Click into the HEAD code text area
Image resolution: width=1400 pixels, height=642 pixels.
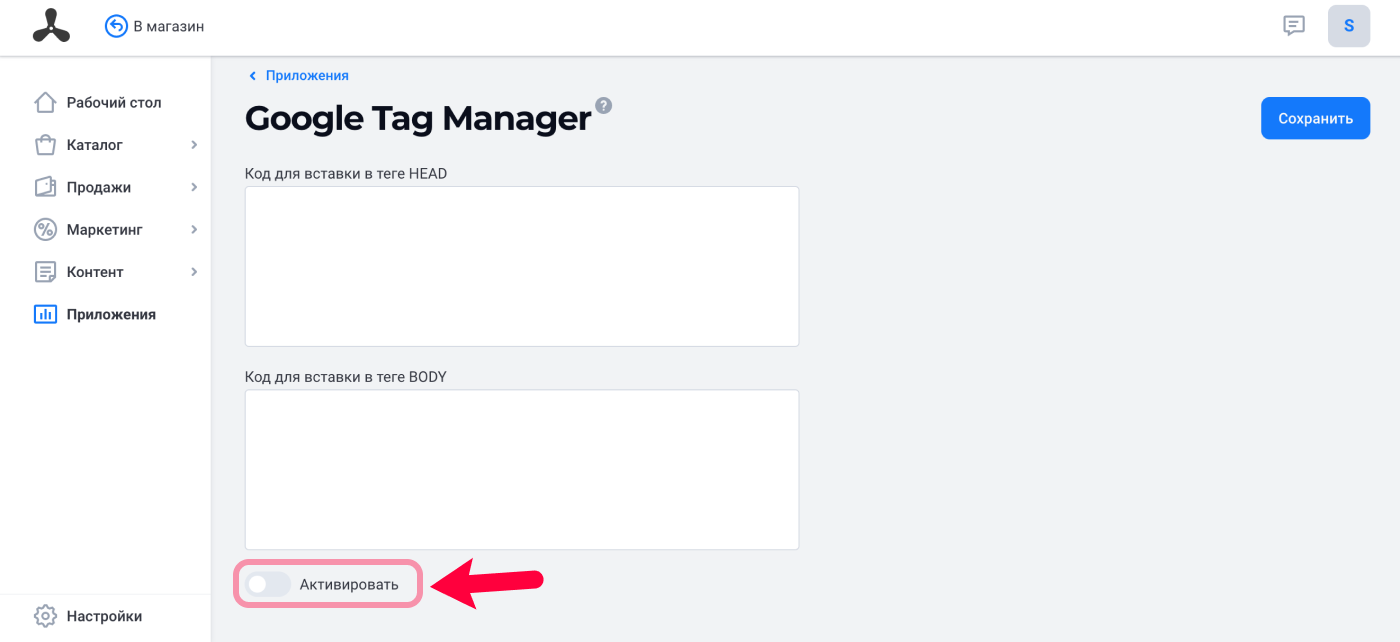(522, 266)
